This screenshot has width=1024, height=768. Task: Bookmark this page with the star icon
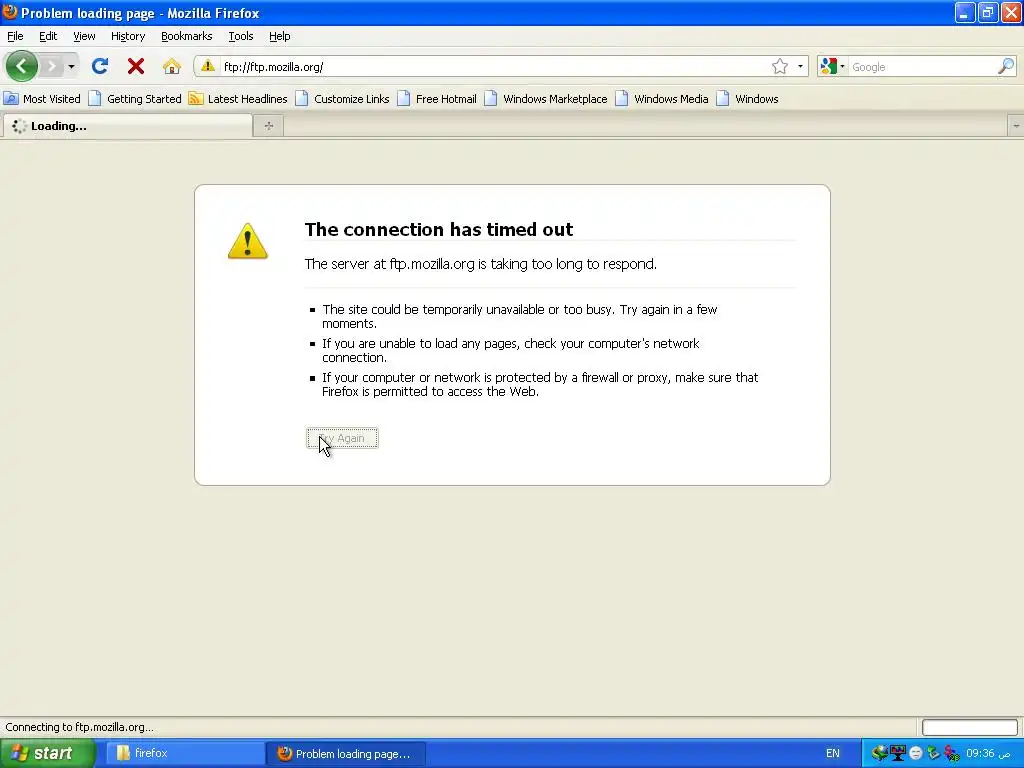780,66
